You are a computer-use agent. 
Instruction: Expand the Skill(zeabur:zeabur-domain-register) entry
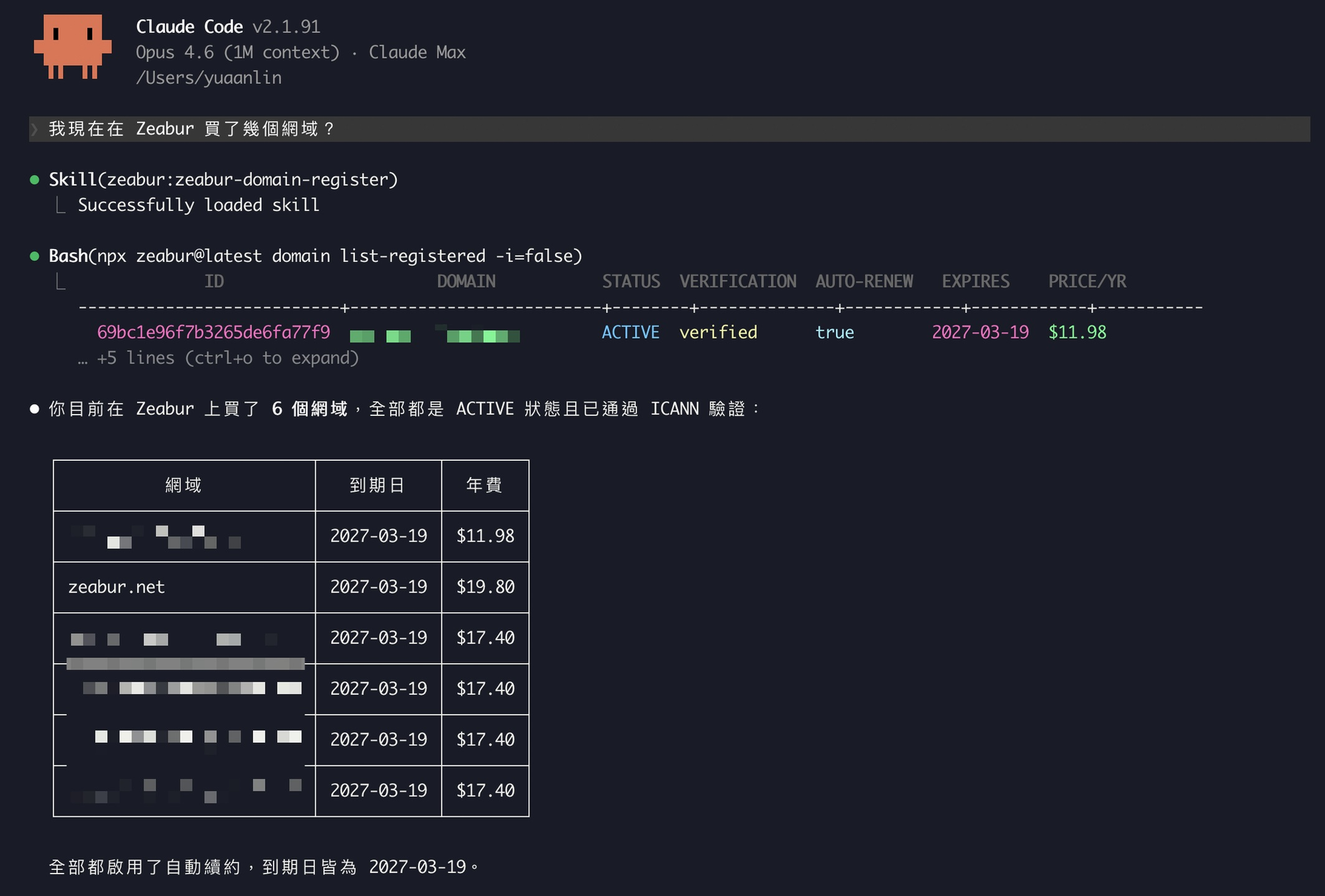click(223, 179)
